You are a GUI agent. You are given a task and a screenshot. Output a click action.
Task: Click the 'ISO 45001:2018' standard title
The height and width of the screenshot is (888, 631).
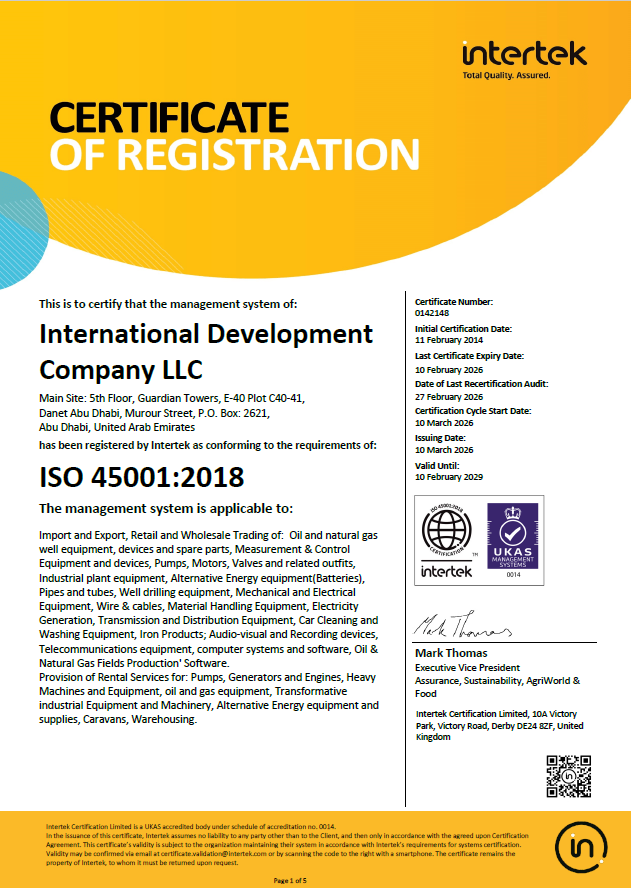142,477
